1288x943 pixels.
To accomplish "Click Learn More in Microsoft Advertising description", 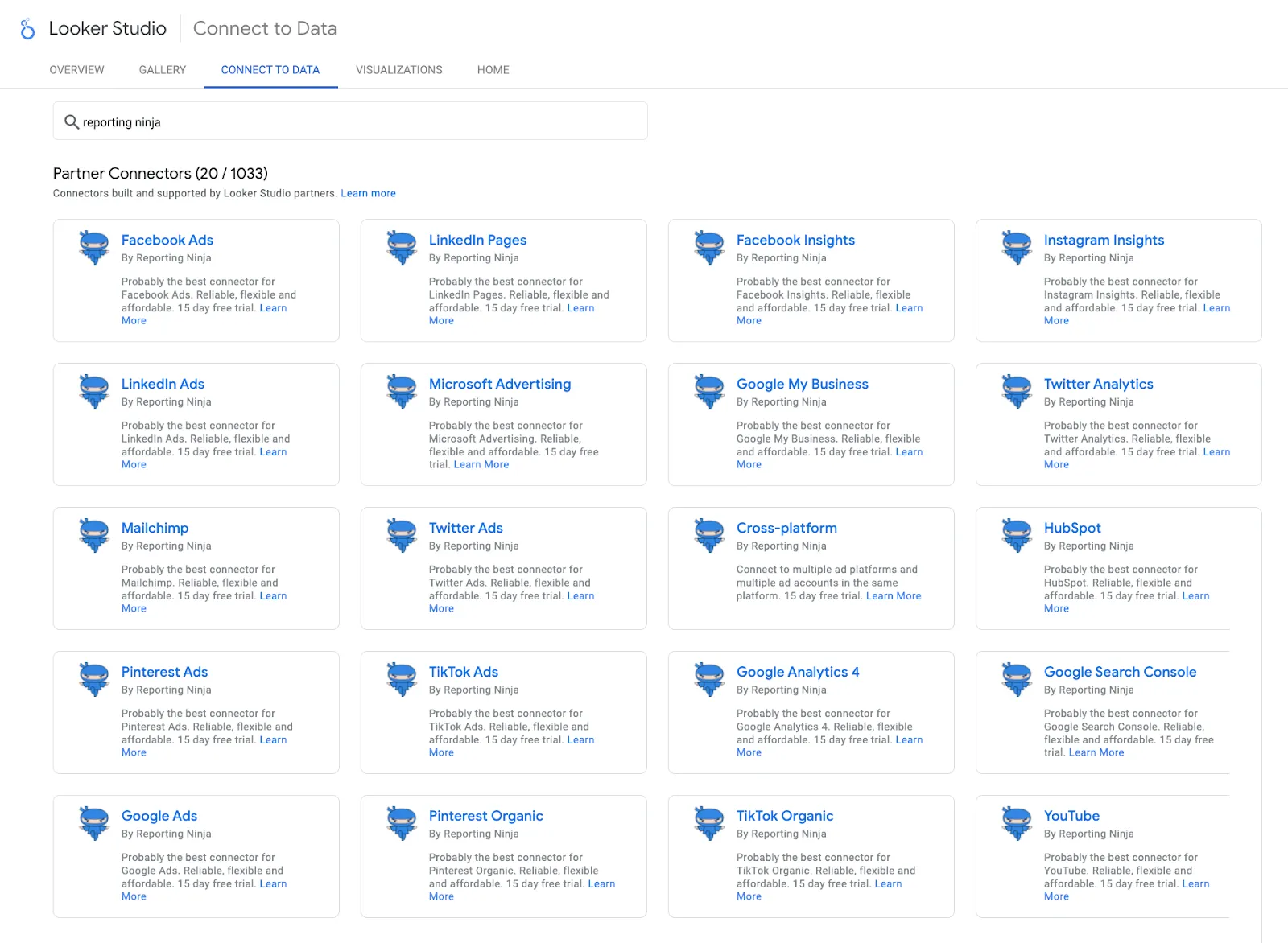I will click(x=481, y=464).
